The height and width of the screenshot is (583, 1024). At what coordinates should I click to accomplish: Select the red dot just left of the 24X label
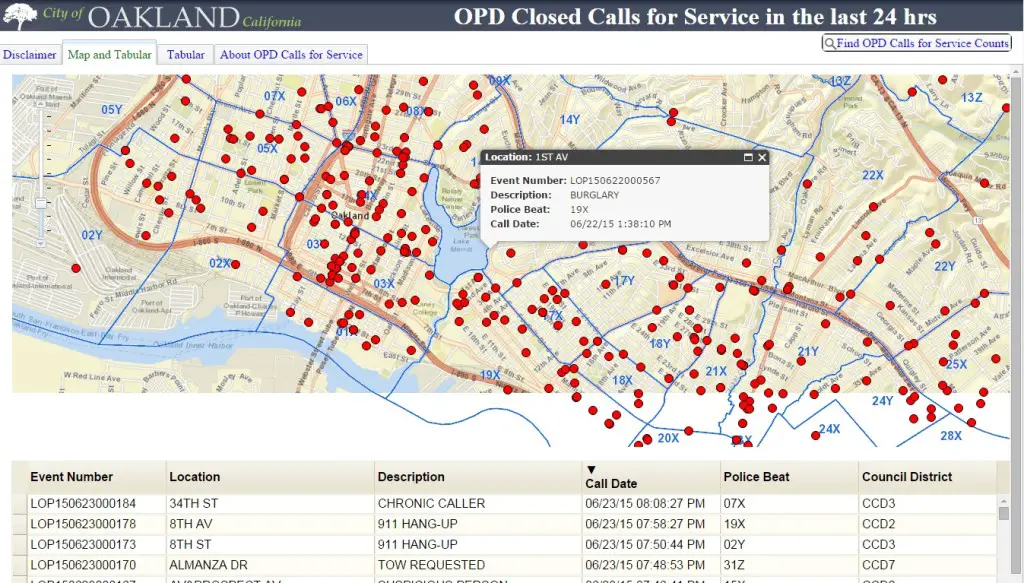click(815, 435)
